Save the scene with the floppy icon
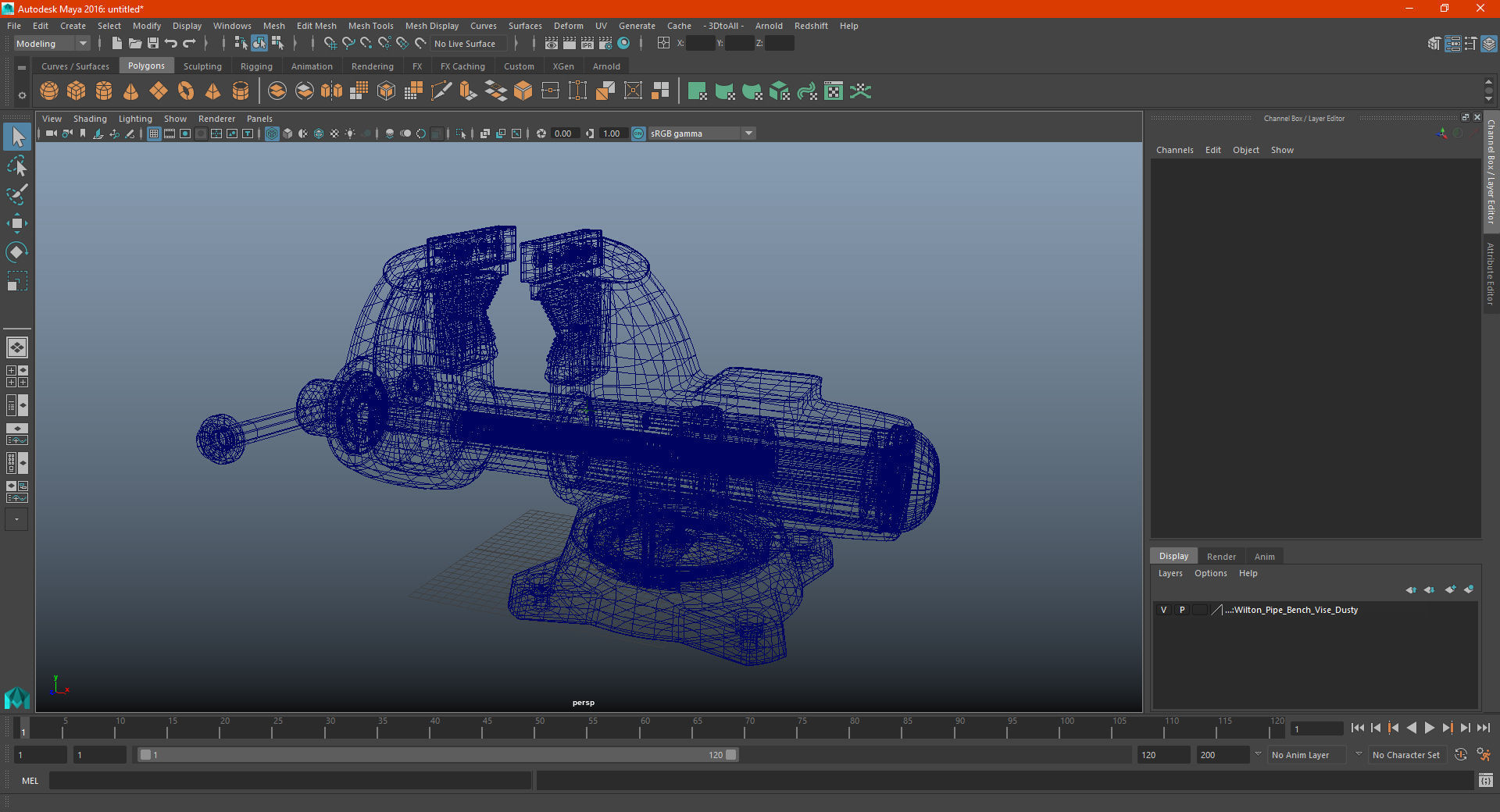1500x812 pixels. 153,44
